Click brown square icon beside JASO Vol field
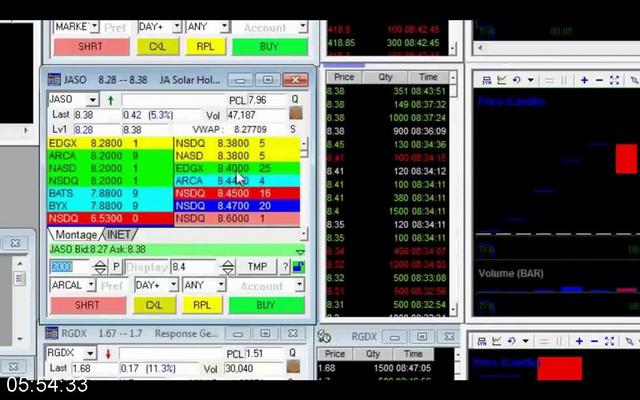 [x=295, y=113]
